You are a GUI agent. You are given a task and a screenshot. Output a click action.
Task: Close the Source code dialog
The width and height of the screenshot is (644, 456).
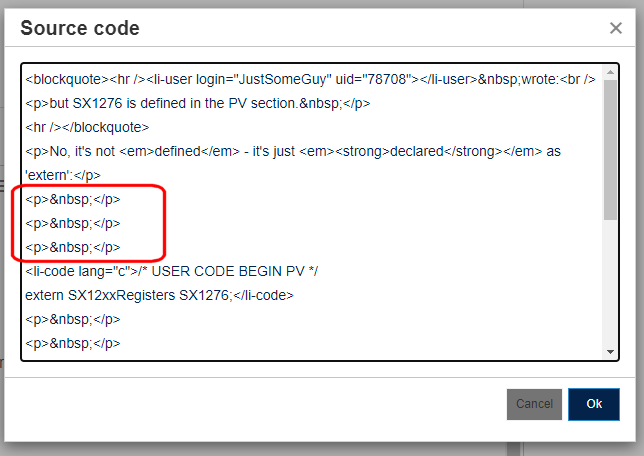coord(616,28)
